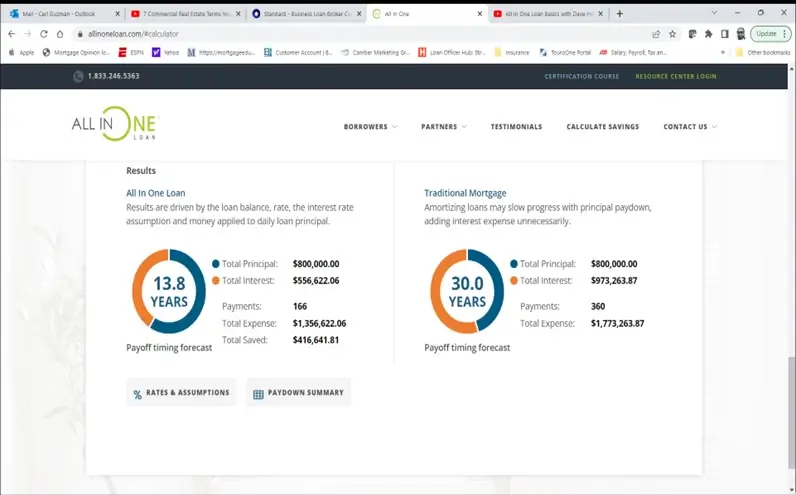Click the $556,622.06 total interest value

[x=316, y=281]
